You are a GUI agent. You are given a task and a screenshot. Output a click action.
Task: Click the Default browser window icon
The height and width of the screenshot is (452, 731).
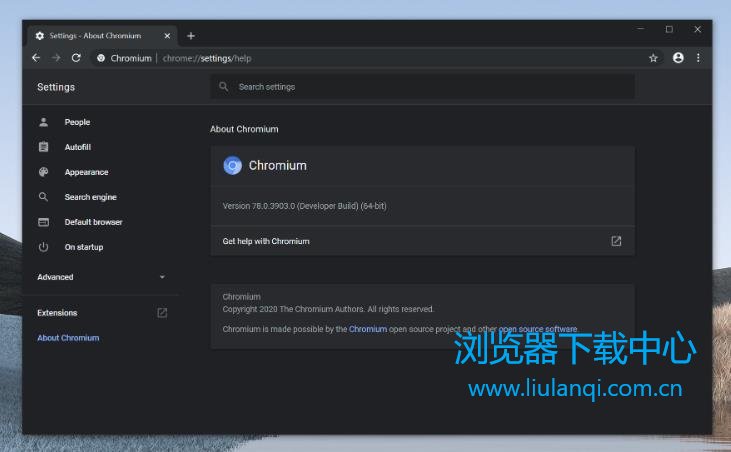(x=43, y=222)
